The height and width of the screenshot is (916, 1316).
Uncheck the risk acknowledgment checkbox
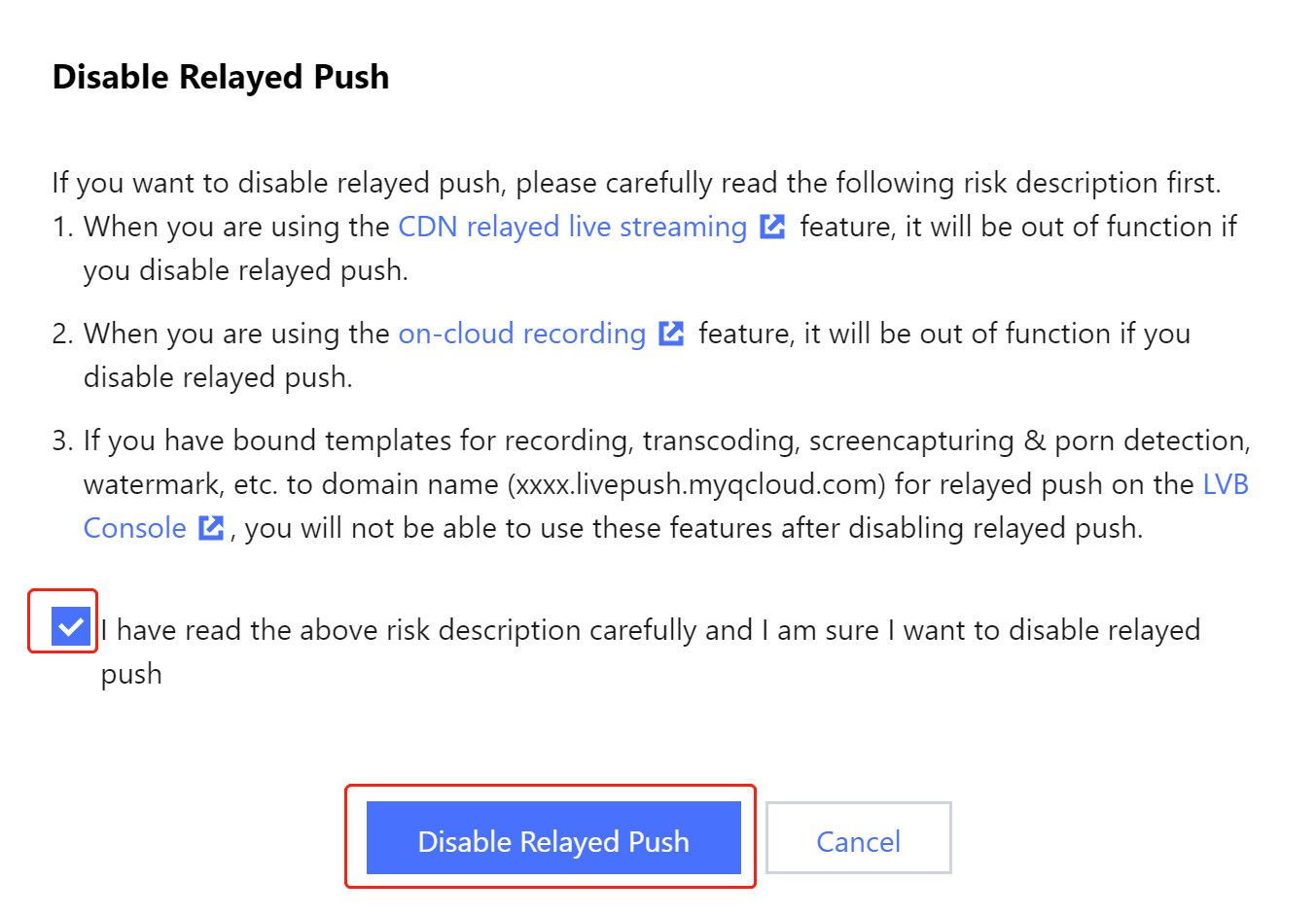click(71, 627)
